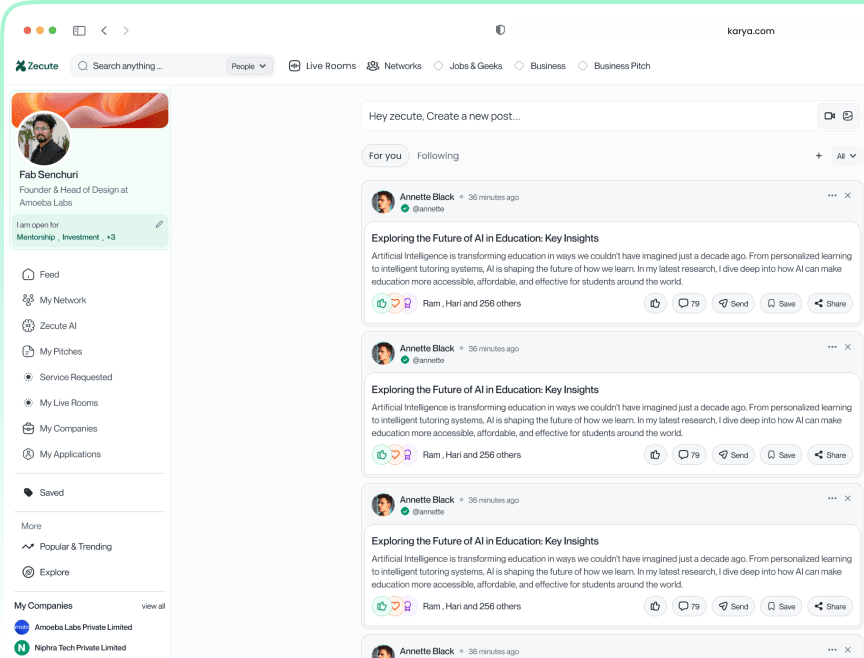Dismiss the first post with X icon
Viewport: 864px width, 658px height.
(848, 196)
